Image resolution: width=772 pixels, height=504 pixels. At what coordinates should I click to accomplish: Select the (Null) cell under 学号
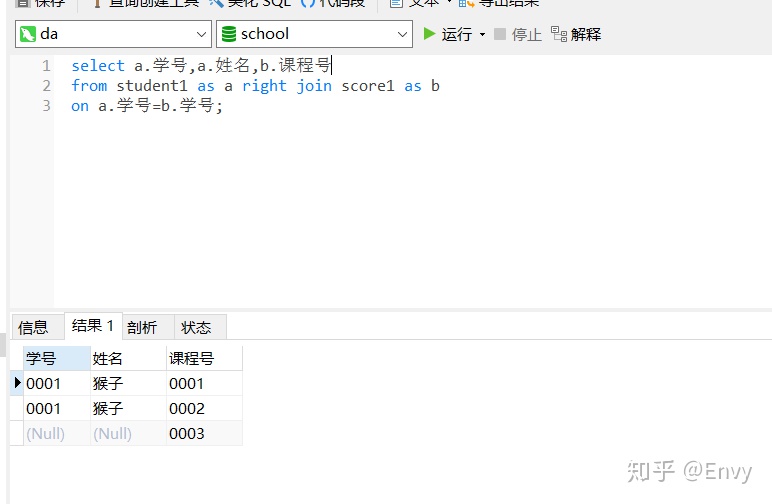tap(57, 433)
